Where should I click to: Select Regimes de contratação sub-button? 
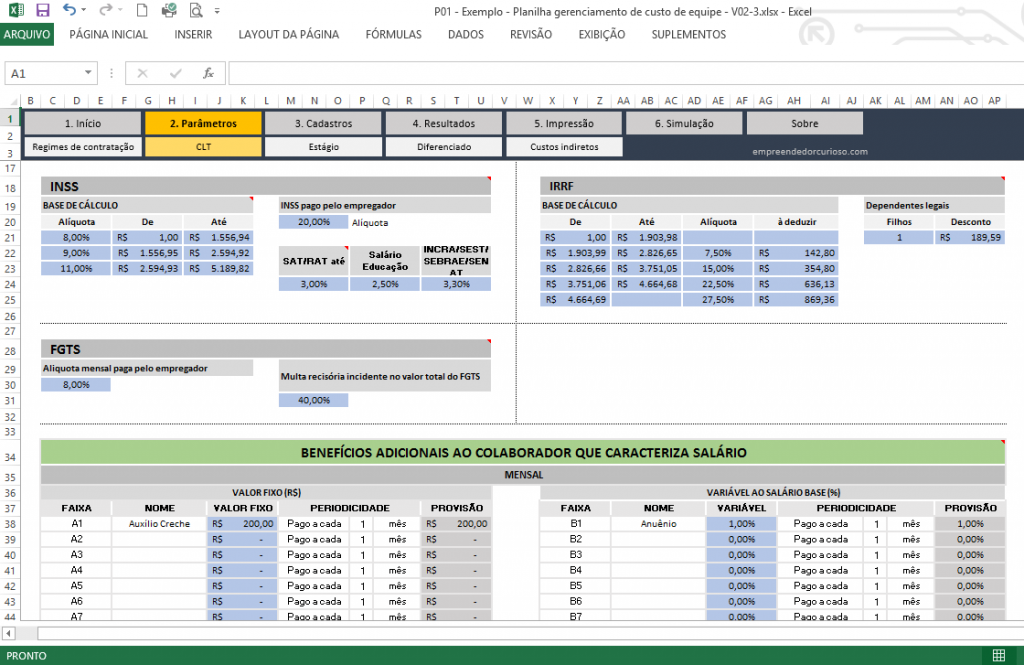coord(83,146)
